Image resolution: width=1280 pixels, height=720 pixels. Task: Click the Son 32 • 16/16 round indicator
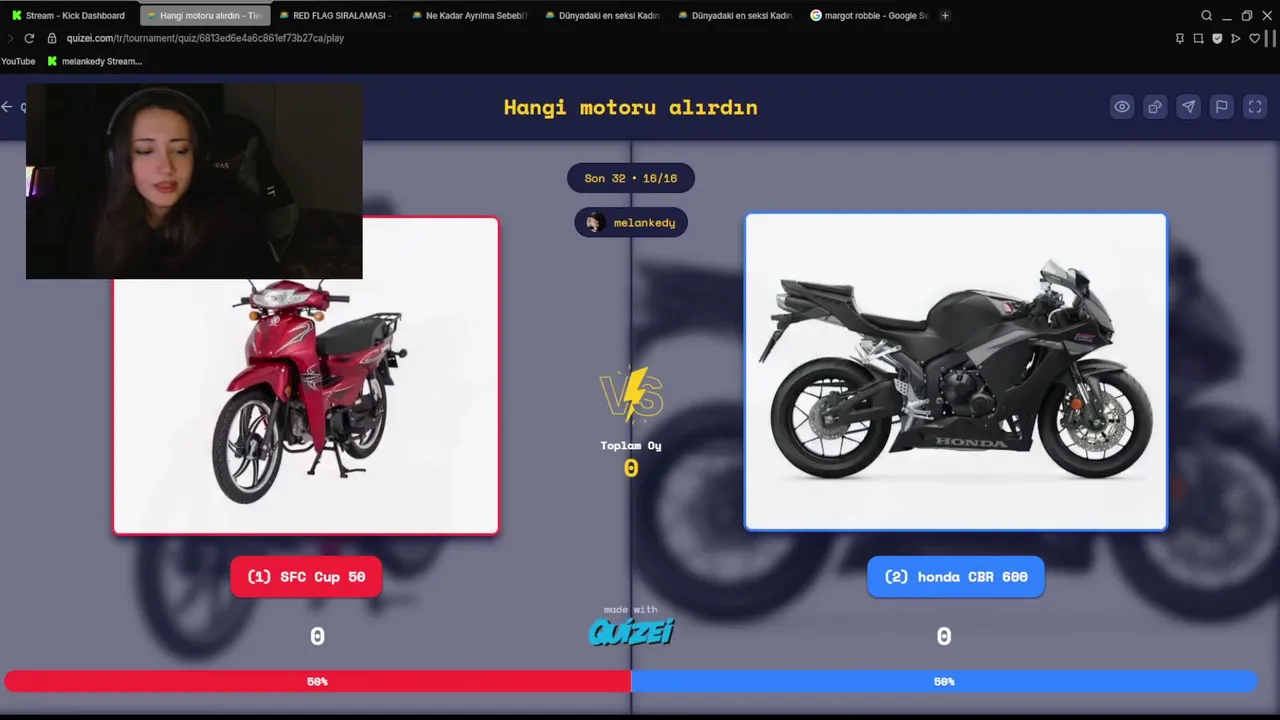click(631, 178)
